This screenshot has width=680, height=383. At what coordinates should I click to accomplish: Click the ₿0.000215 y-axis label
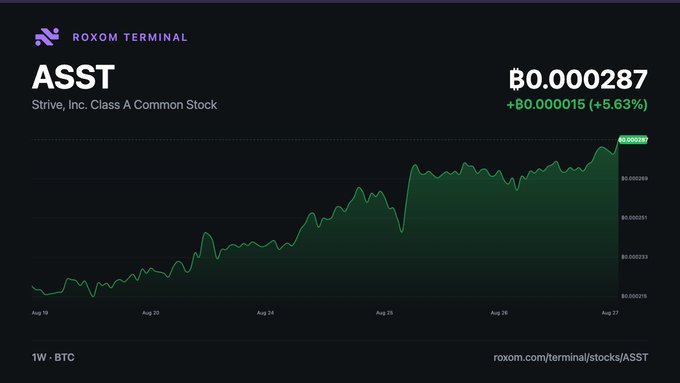[634, 296]
